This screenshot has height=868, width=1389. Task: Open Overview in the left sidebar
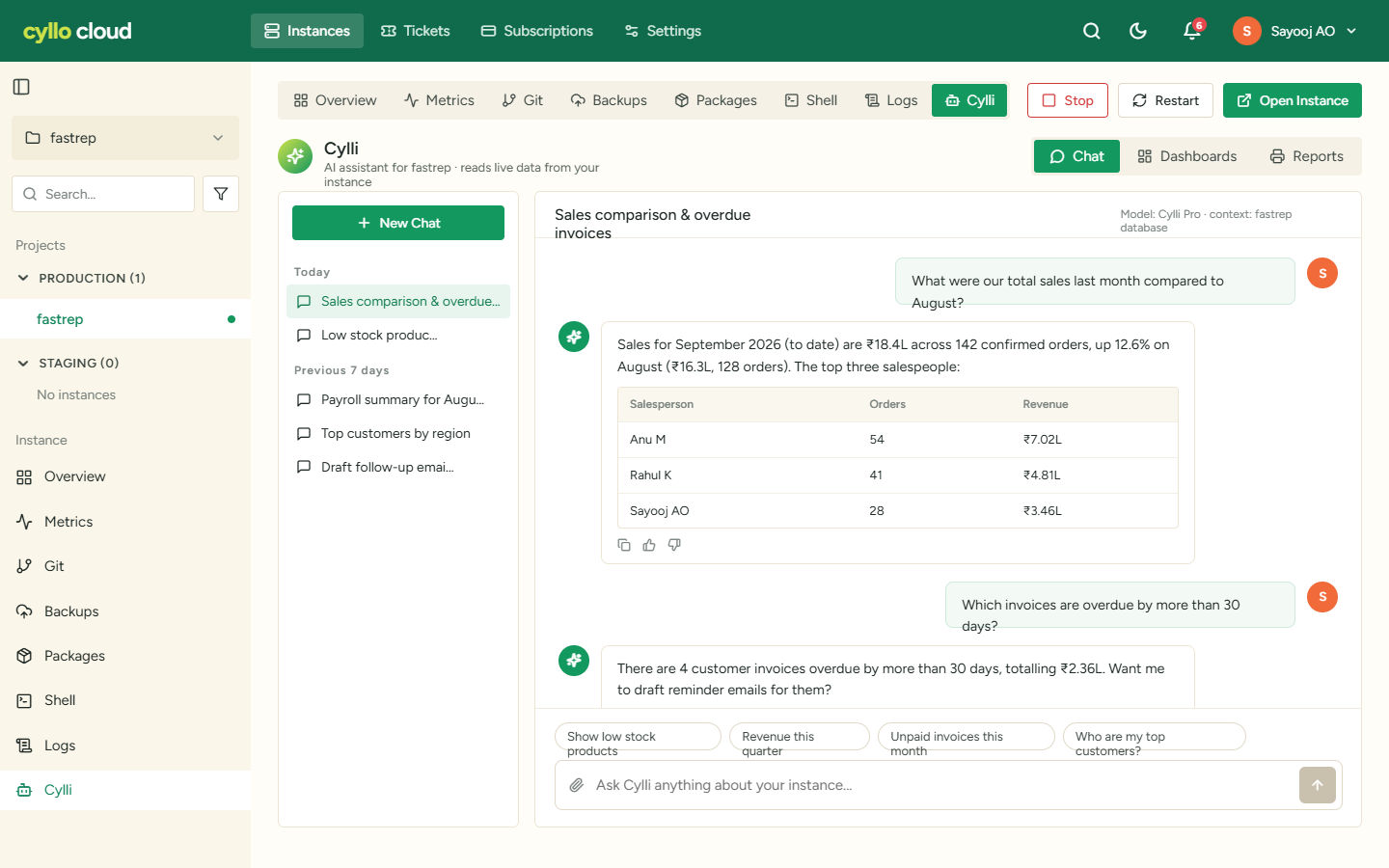coord(125,476)
